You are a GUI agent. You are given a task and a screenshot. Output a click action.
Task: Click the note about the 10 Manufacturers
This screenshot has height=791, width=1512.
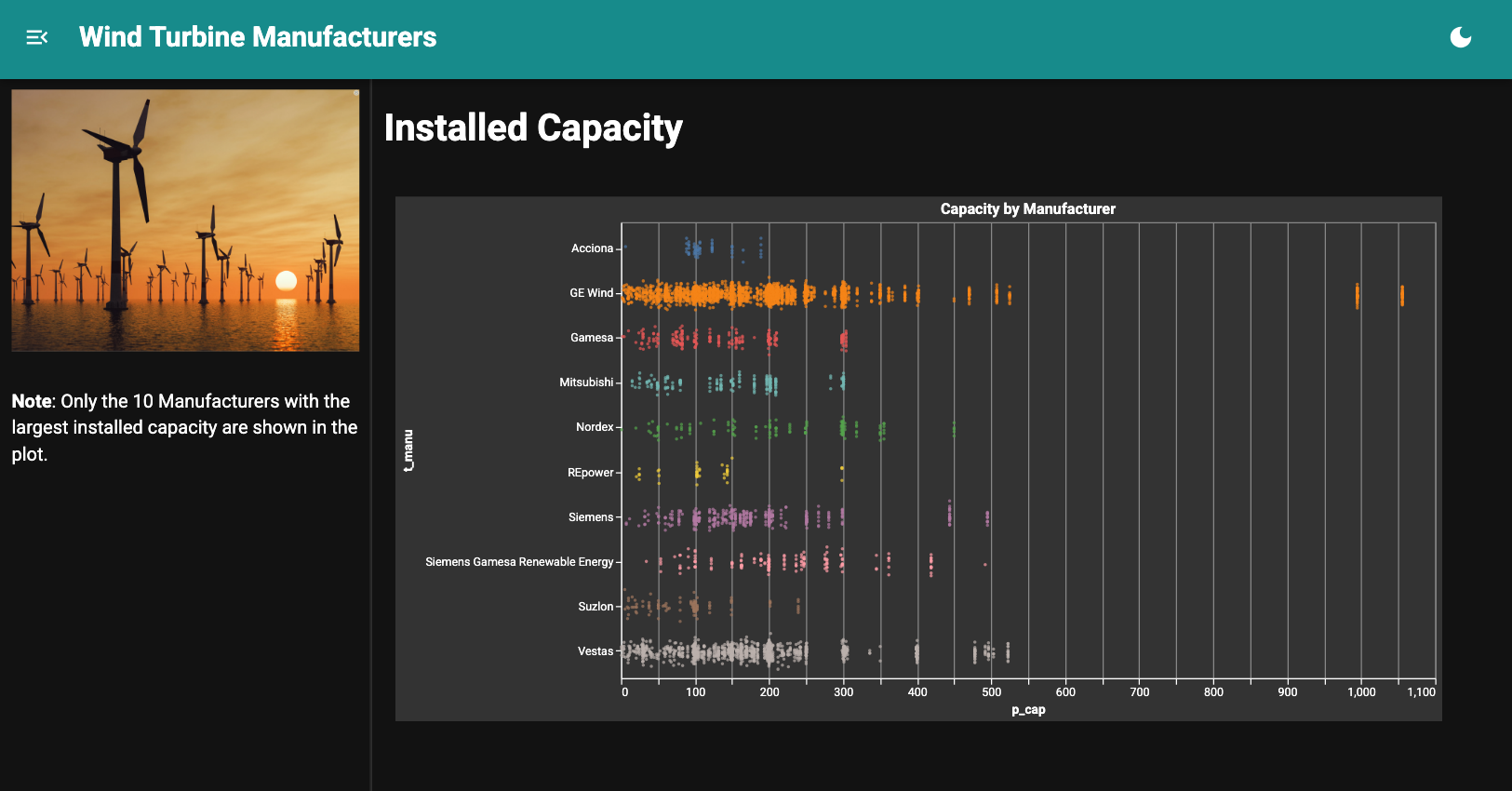[184, 427]
